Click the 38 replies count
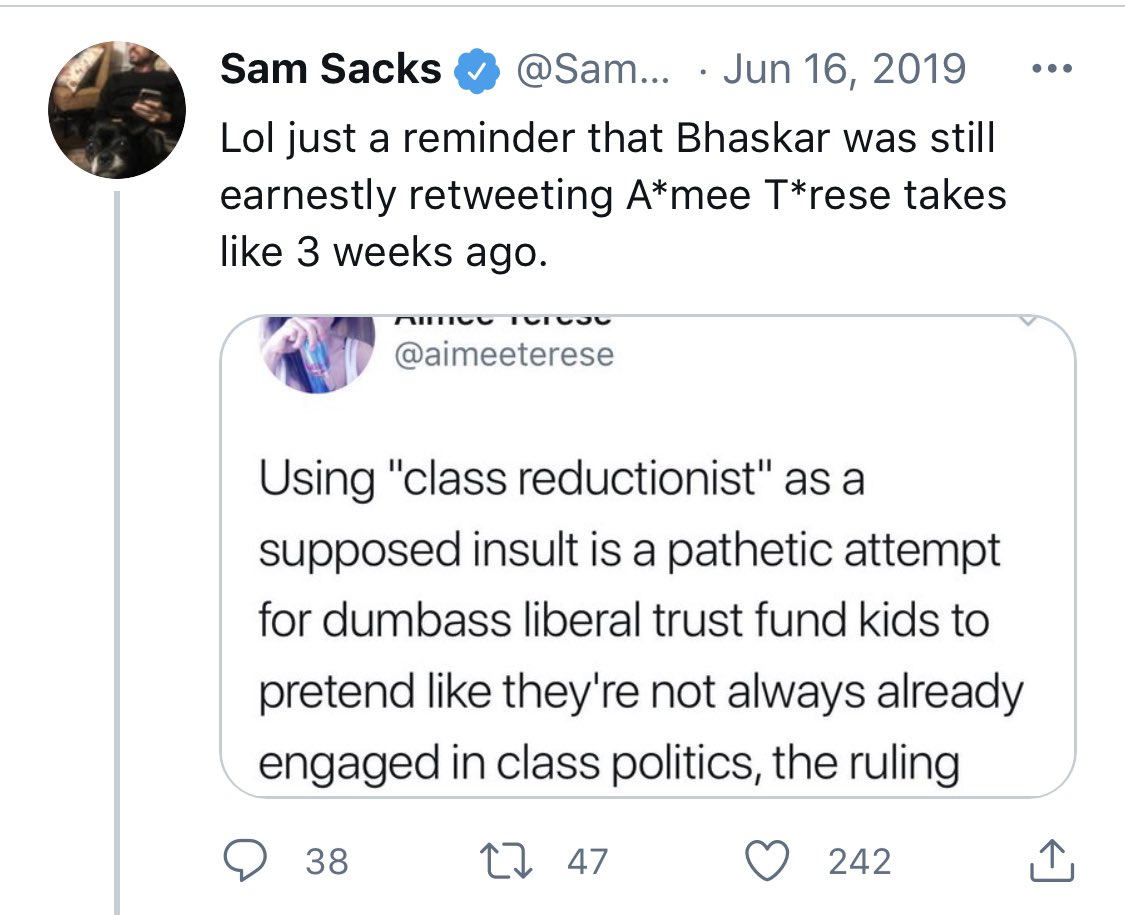The width and height of the screenshot is (1125, 915). [x=327, y=861]
